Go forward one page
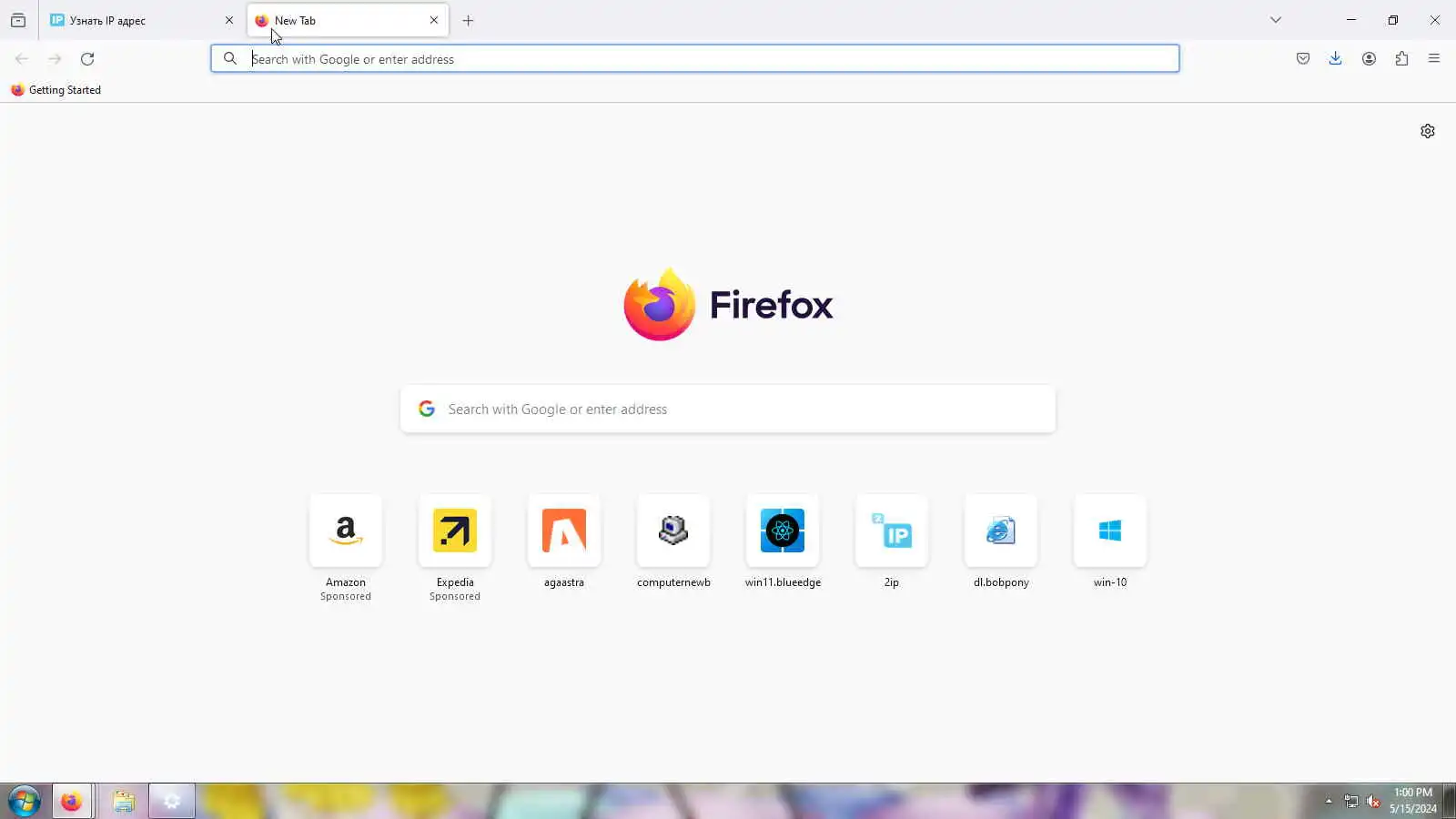This screenshot has height=819, width=1456. (55, 59)
